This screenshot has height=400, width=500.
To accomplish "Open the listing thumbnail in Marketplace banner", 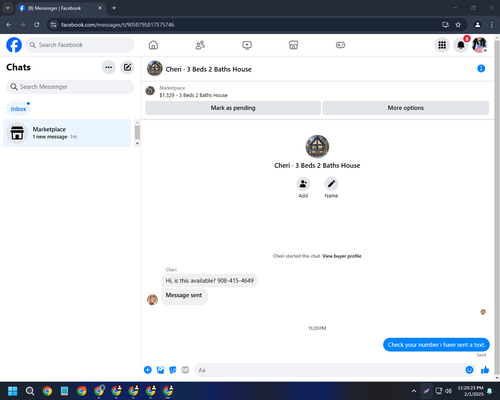I will coord(150,91).
